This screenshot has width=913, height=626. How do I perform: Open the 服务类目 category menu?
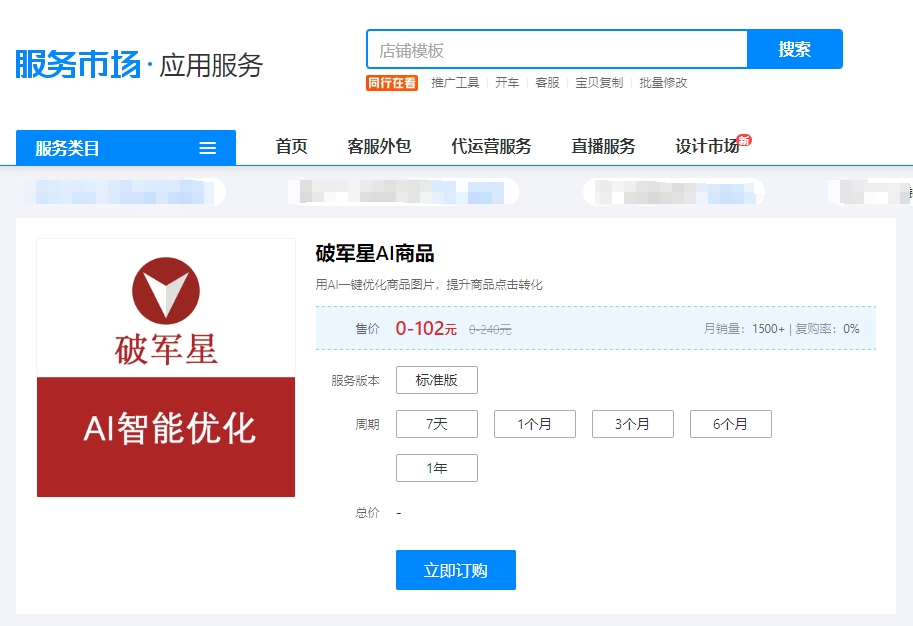pyautogui.click(x=126, y=148)
